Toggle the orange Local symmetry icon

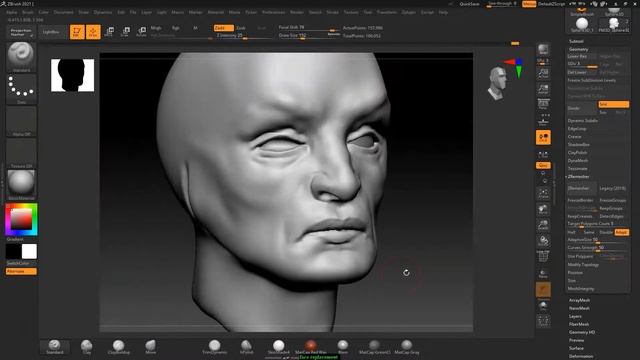543,138
